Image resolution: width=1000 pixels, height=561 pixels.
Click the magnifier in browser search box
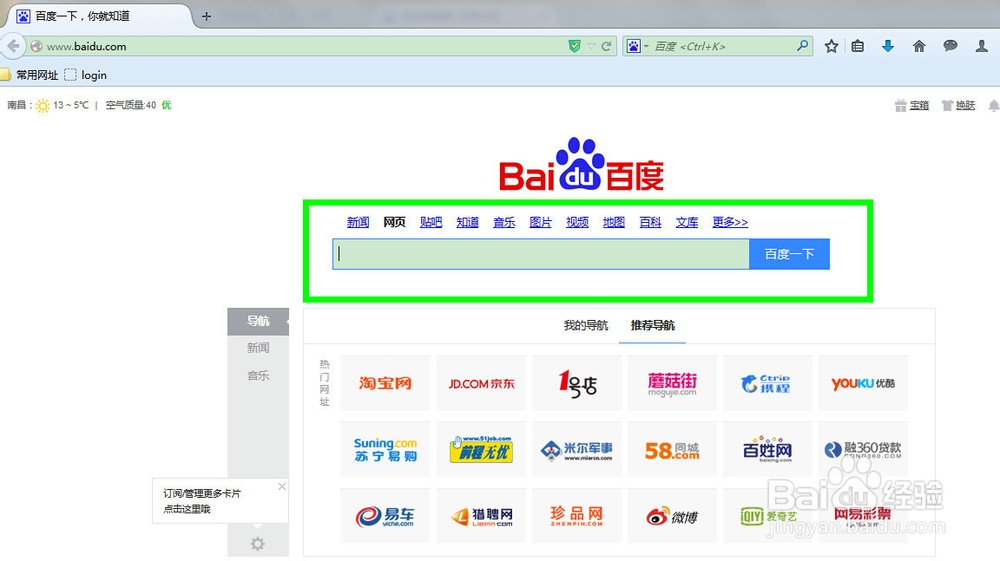click(x=803, y=45)
